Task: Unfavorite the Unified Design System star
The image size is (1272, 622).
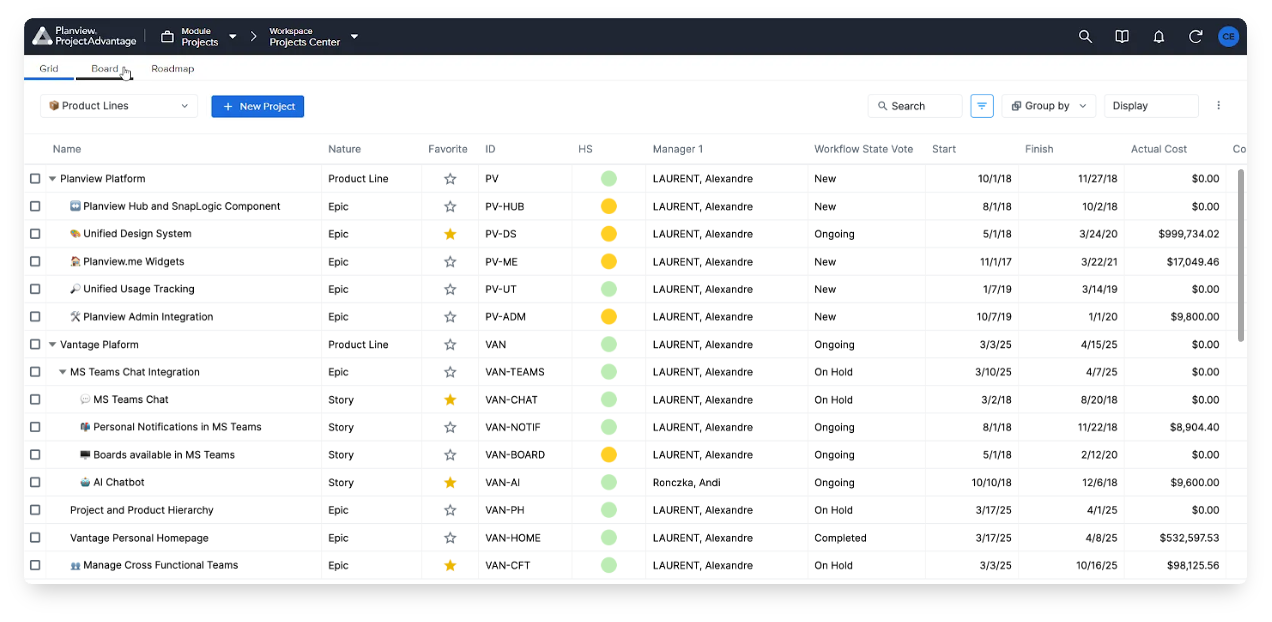Action: click(450, 234)
